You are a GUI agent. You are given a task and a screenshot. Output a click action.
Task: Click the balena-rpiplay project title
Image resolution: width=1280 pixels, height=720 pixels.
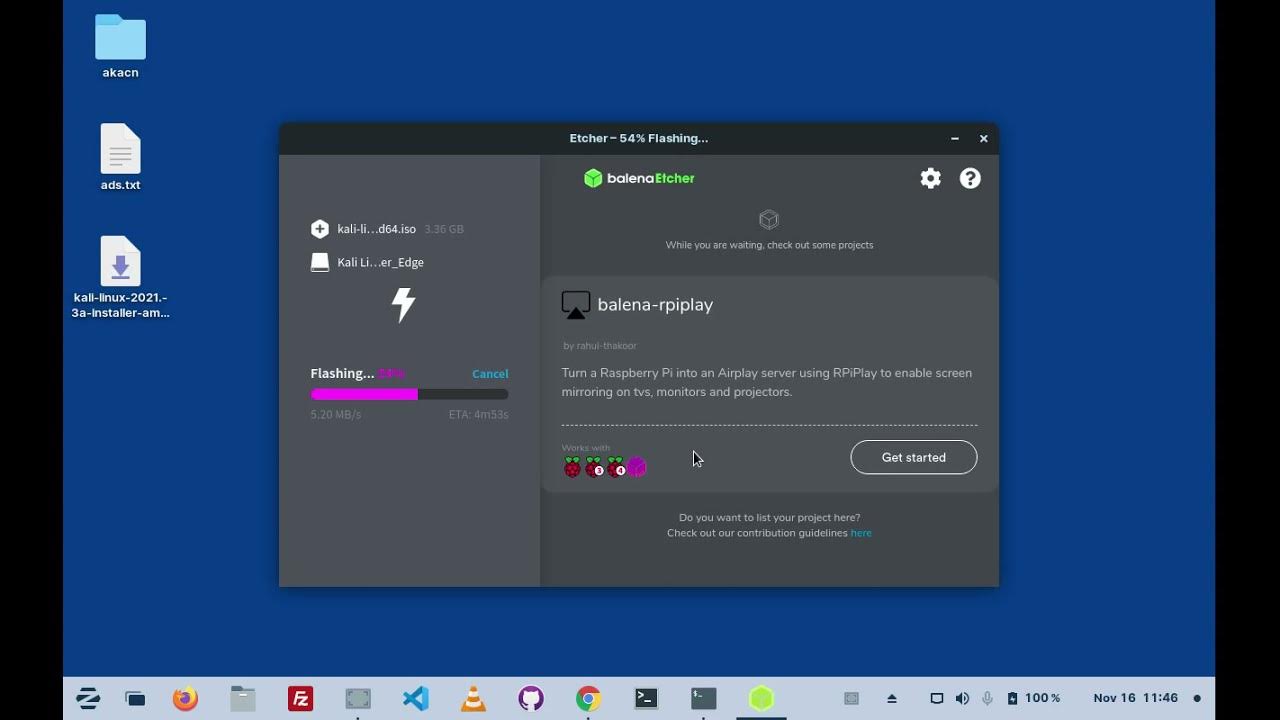[655, 305]
